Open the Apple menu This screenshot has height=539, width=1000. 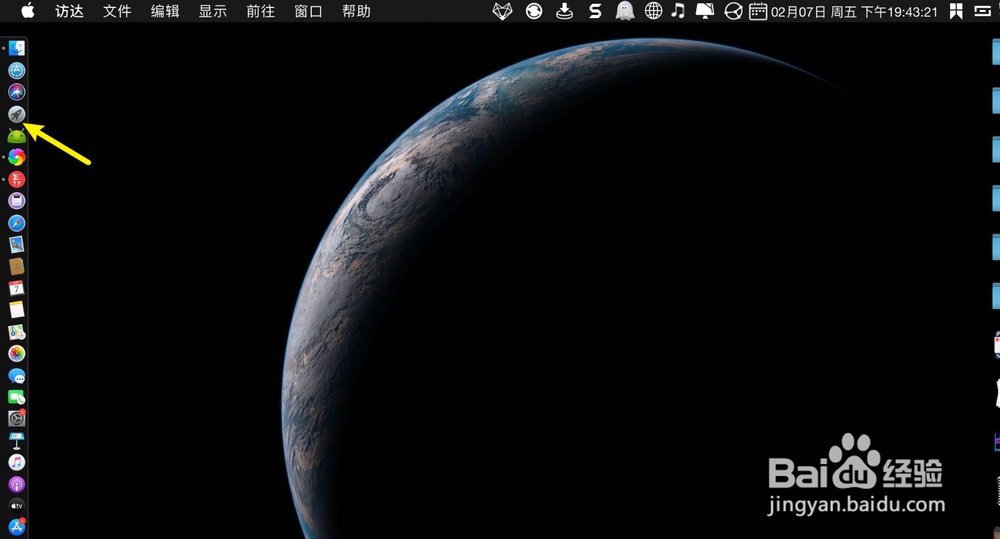(x=27, y=11)
